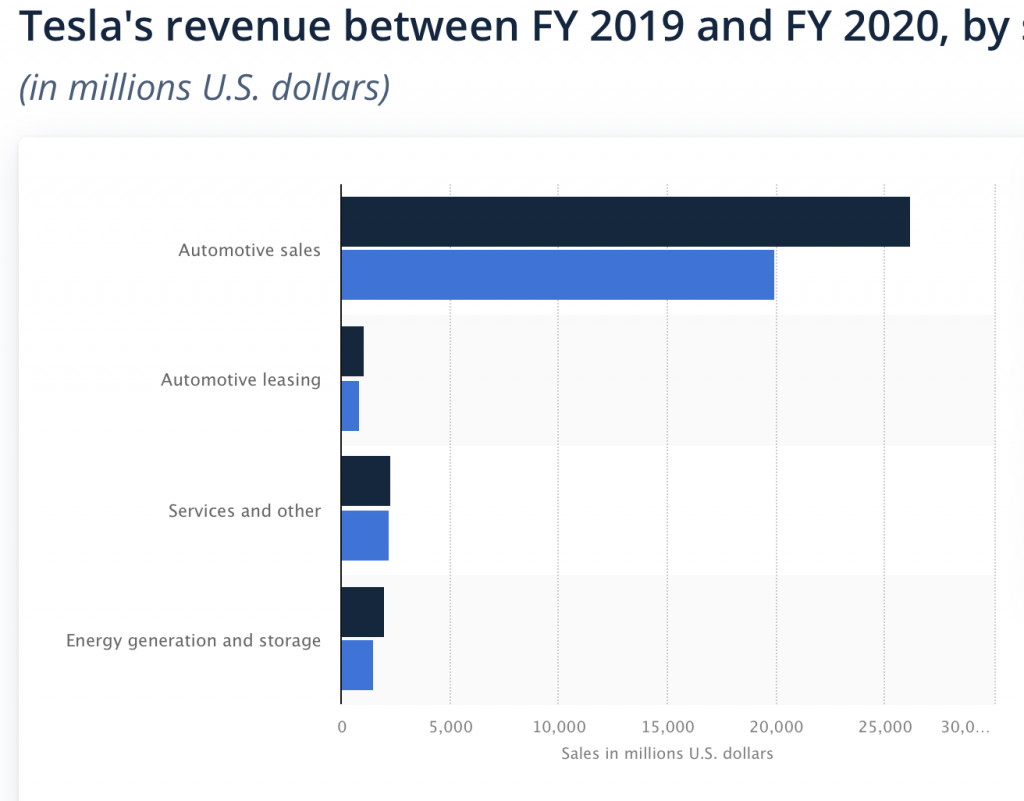Click the 'Sales in millions U.S. dollars' axis title
Image resolution: width=1024 pixels, height=801 pixels.
pyautogui.click(x=667, y=753)
